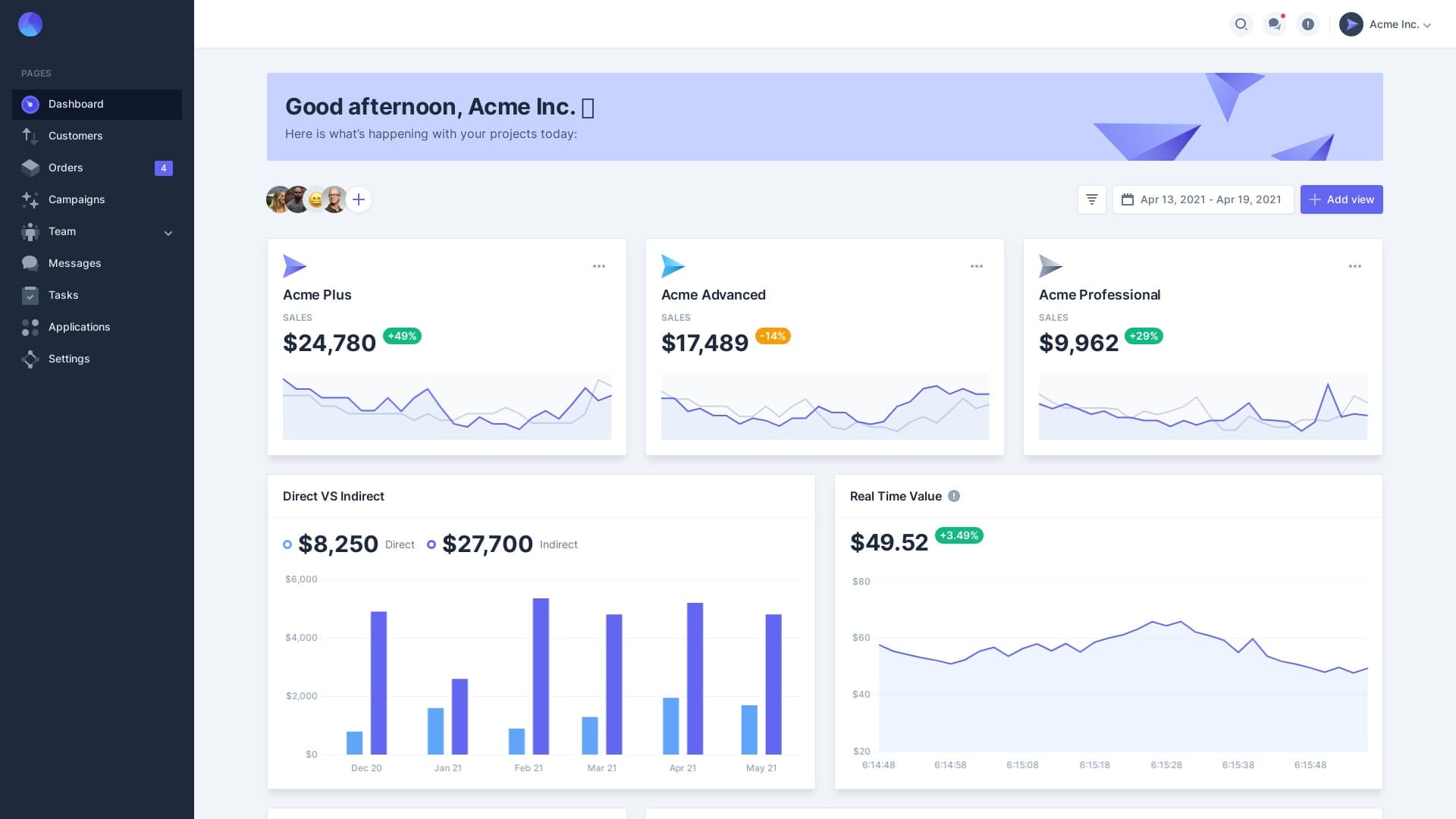Go to Customers page in sidebar
This screenshot has height=819, width=1456.
tap(75, 136)
